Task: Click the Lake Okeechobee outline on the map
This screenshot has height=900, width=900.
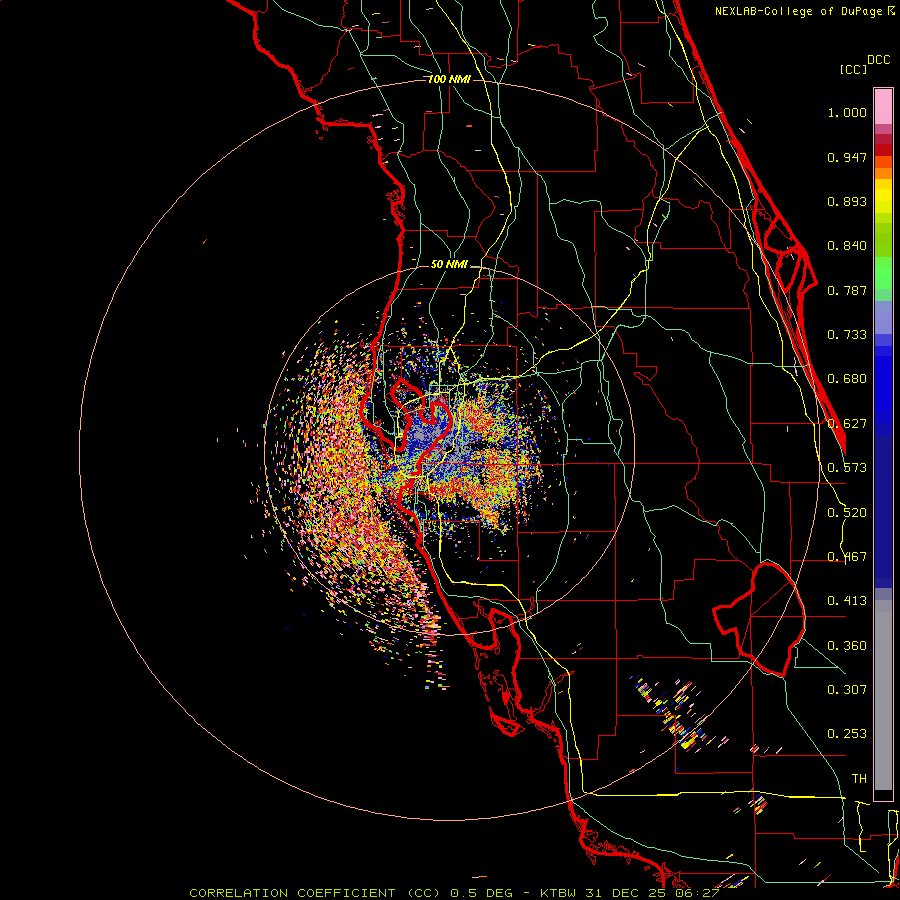Action: [759, 619]
